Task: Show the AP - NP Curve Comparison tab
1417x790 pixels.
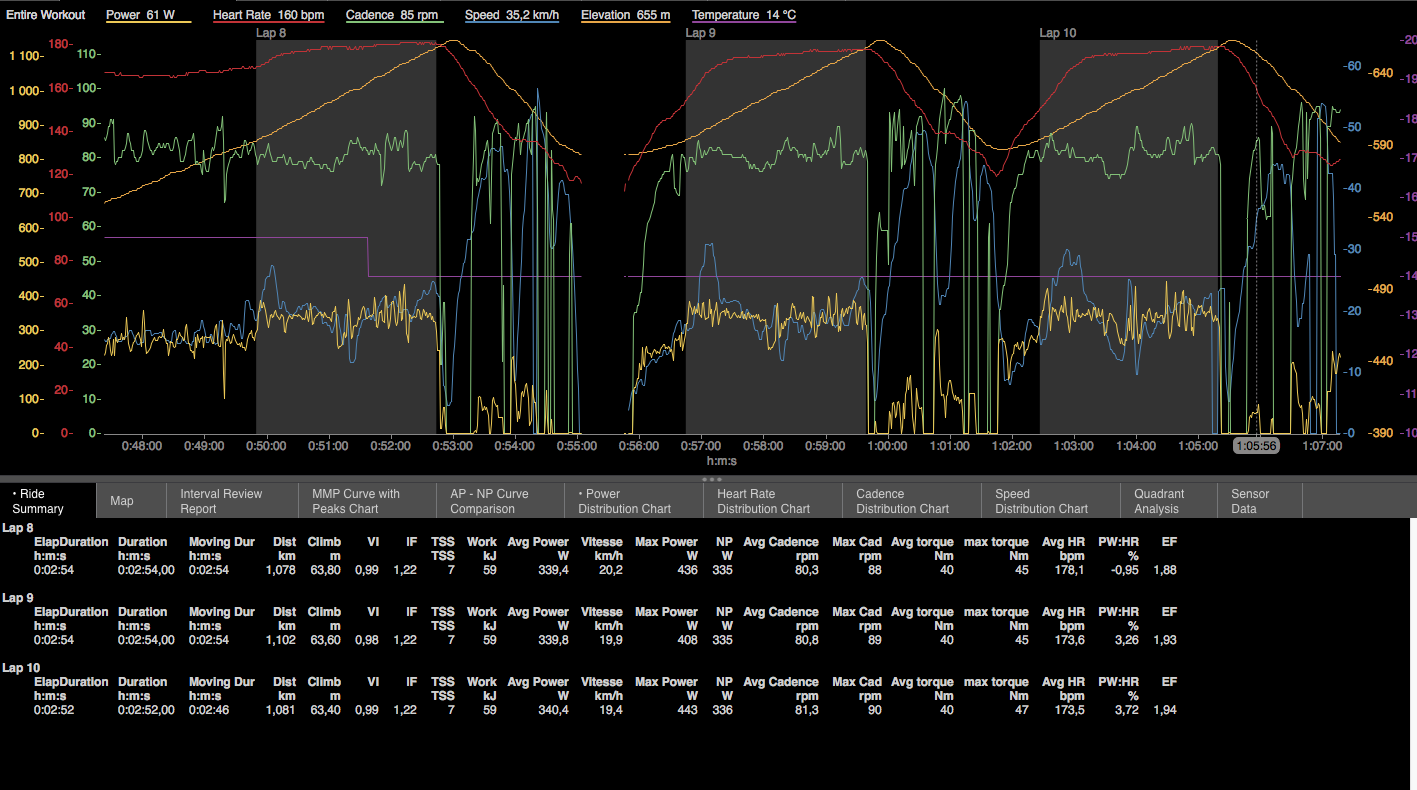Action: coord(489,501)
